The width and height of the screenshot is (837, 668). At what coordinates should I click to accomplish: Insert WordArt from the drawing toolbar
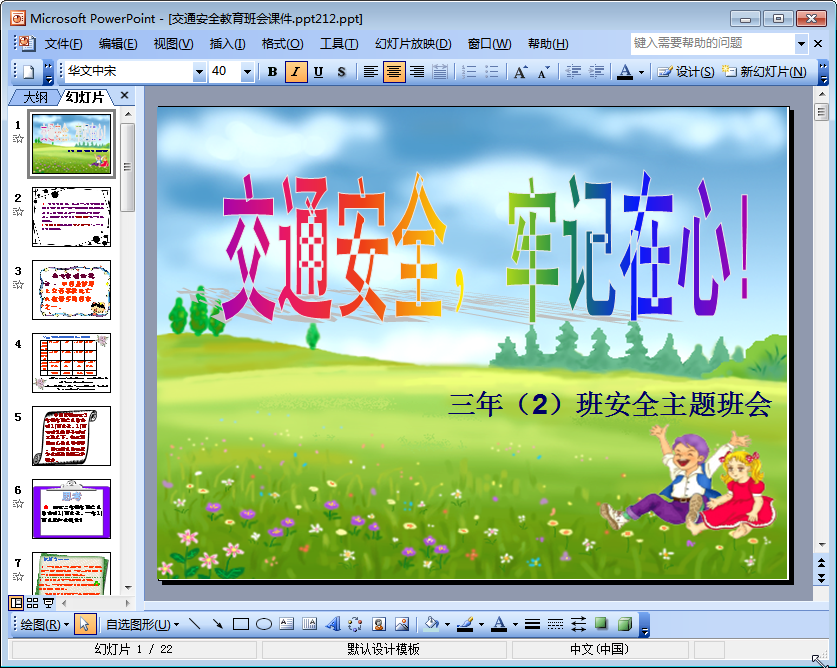tap(333, 624)
